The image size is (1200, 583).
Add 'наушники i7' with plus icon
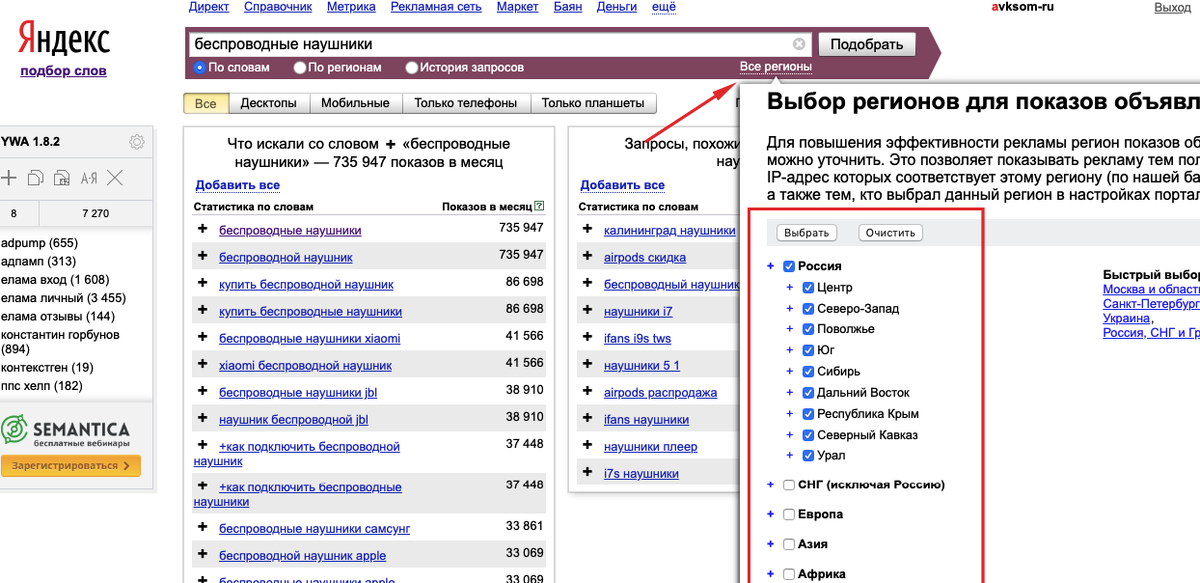[x=588, y=311]
